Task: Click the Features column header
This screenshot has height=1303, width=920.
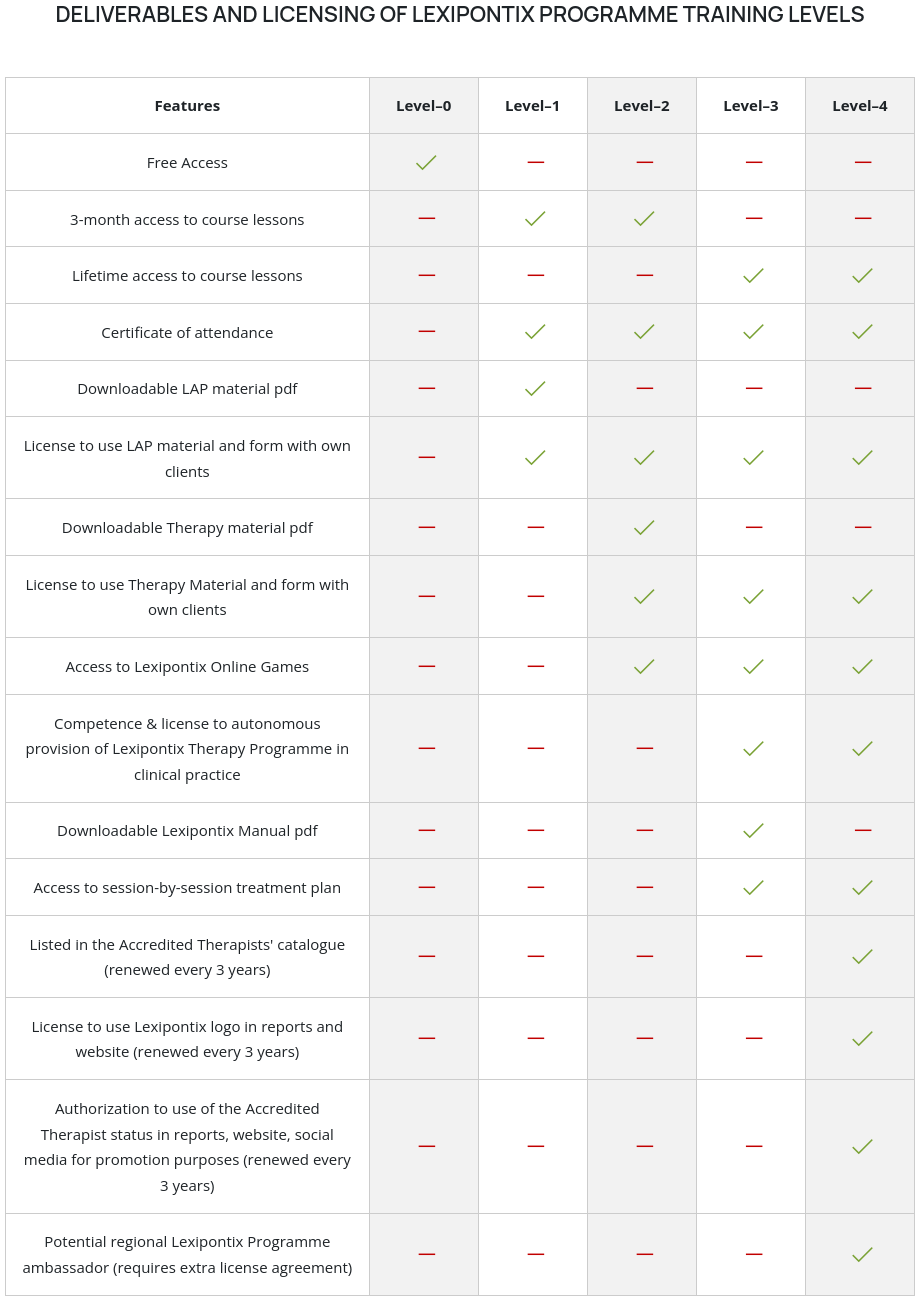Action: click(187, 106)
